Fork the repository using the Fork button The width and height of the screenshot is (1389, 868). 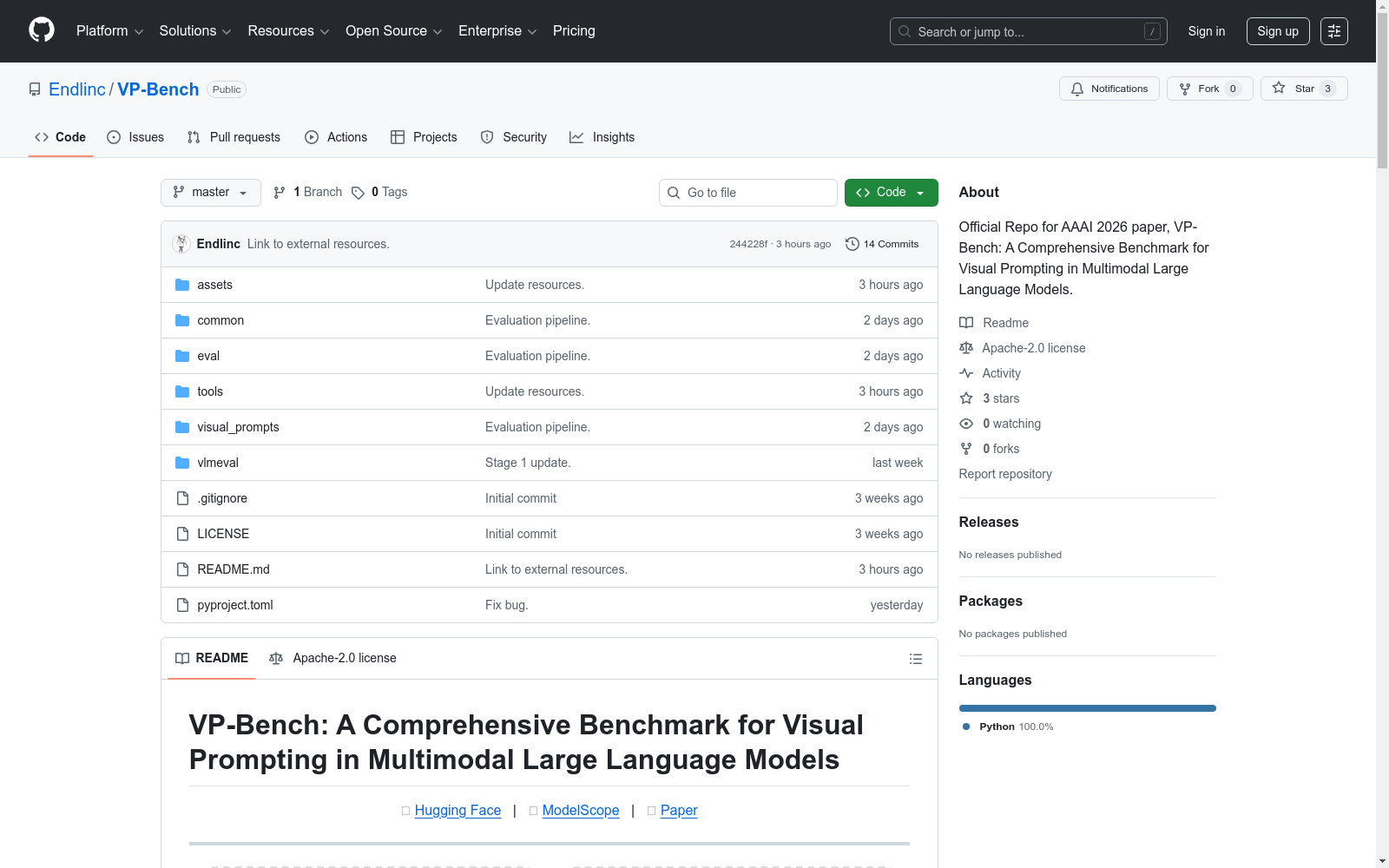(x=1209, y=89)
